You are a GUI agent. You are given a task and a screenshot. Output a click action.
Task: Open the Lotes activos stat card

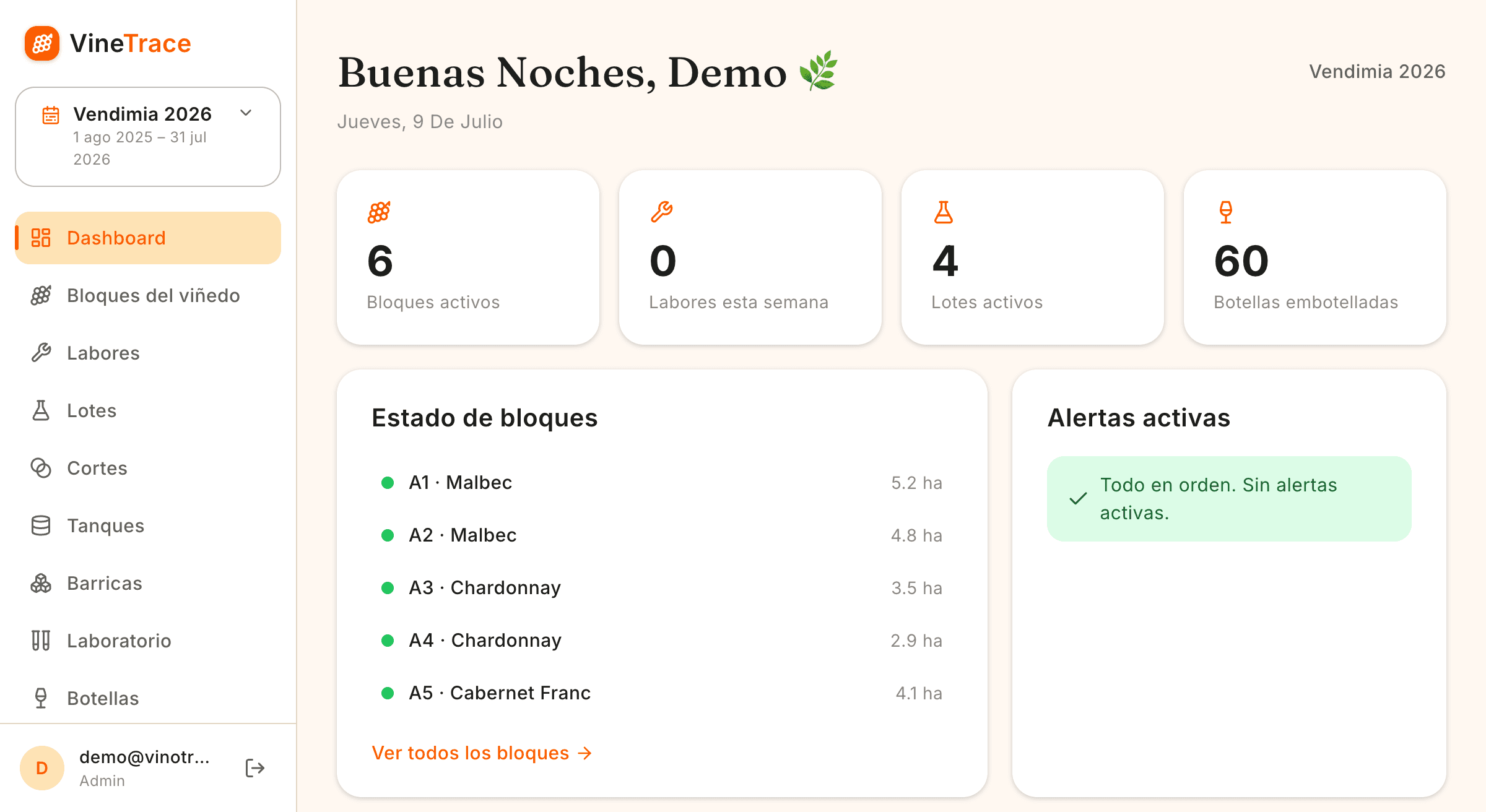coord(1033,257)
